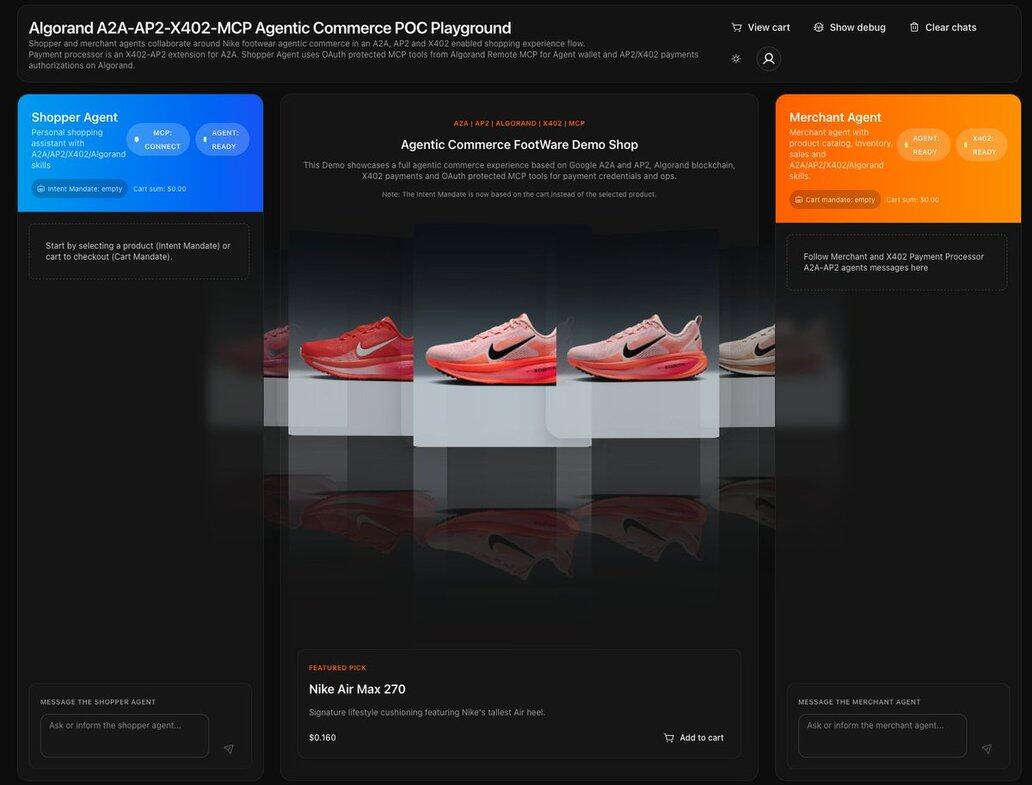Add Nike Air Max 270 to cart

point(693,738)
